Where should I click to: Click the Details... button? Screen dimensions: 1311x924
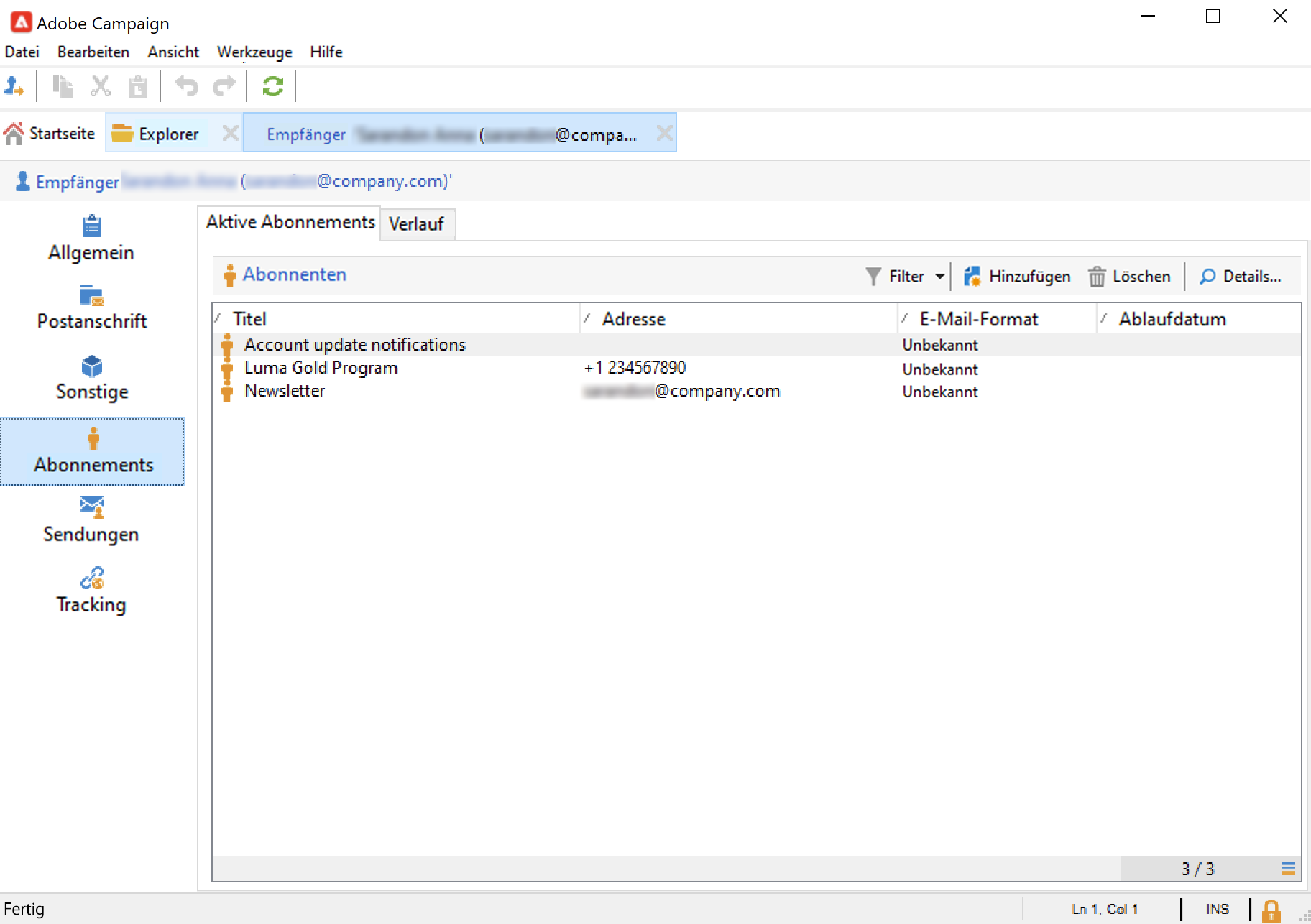(1241, 277)
